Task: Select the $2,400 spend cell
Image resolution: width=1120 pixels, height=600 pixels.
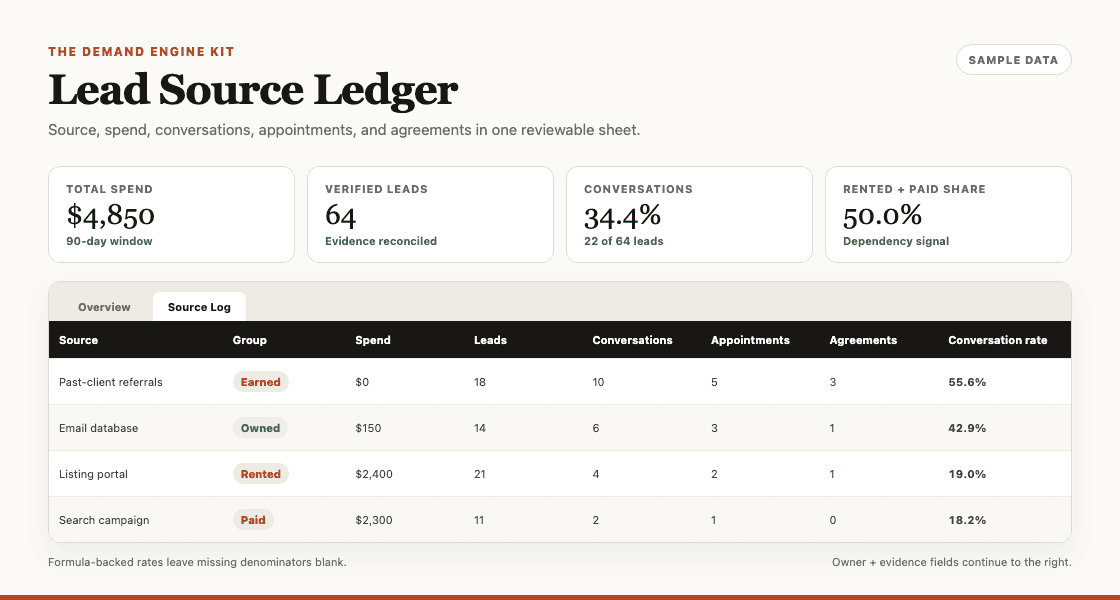Action: pos(374,474)
